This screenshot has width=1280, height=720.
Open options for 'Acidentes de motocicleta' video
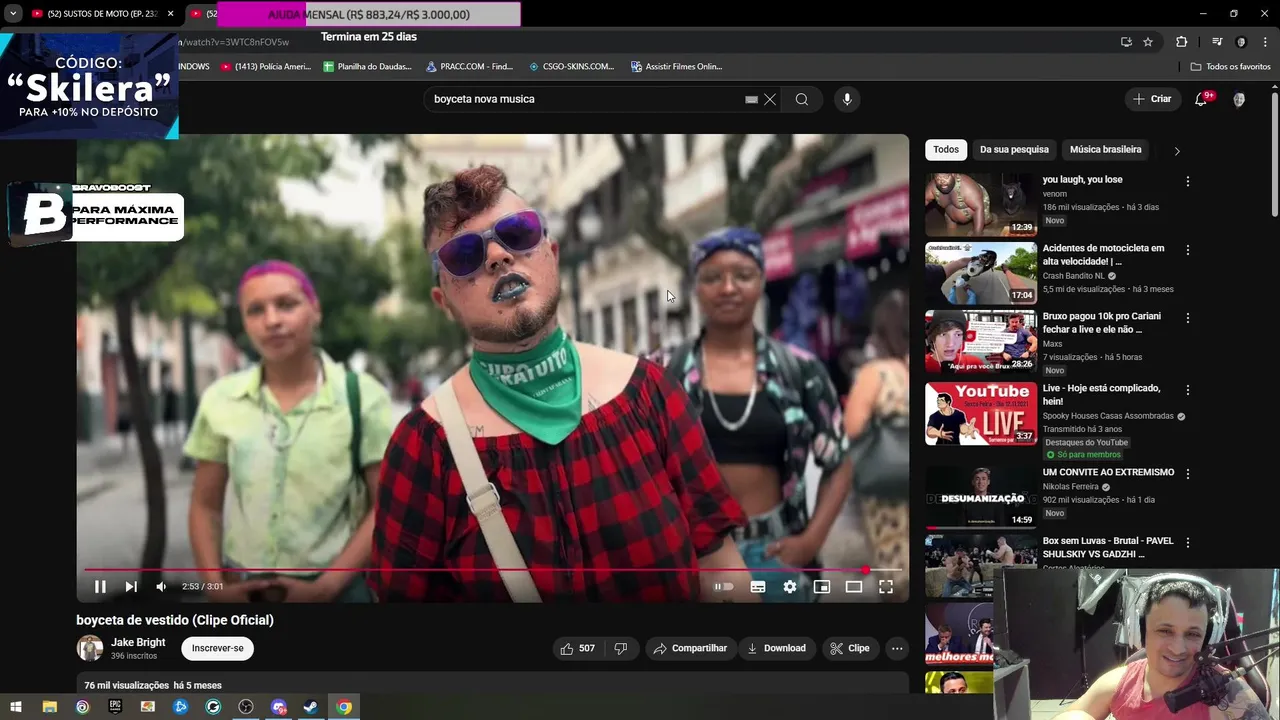(1188, 250)
